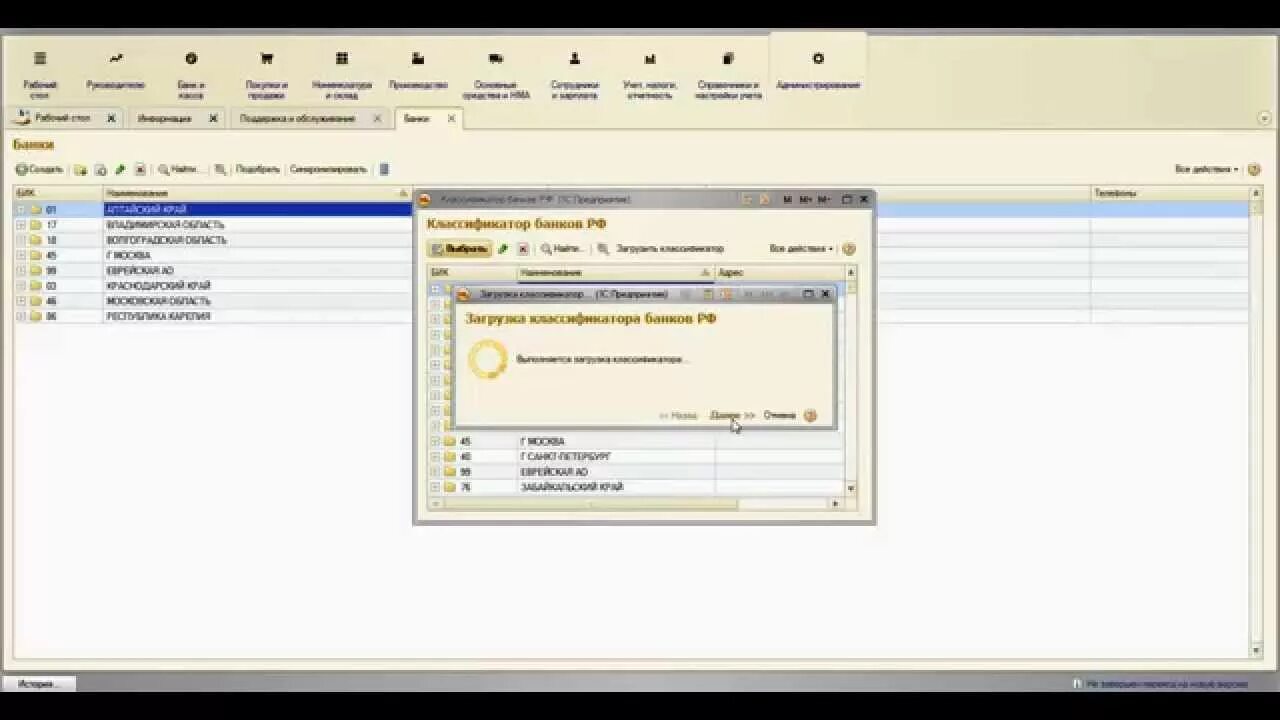Open help icon in Классификатор банков window

849,249
